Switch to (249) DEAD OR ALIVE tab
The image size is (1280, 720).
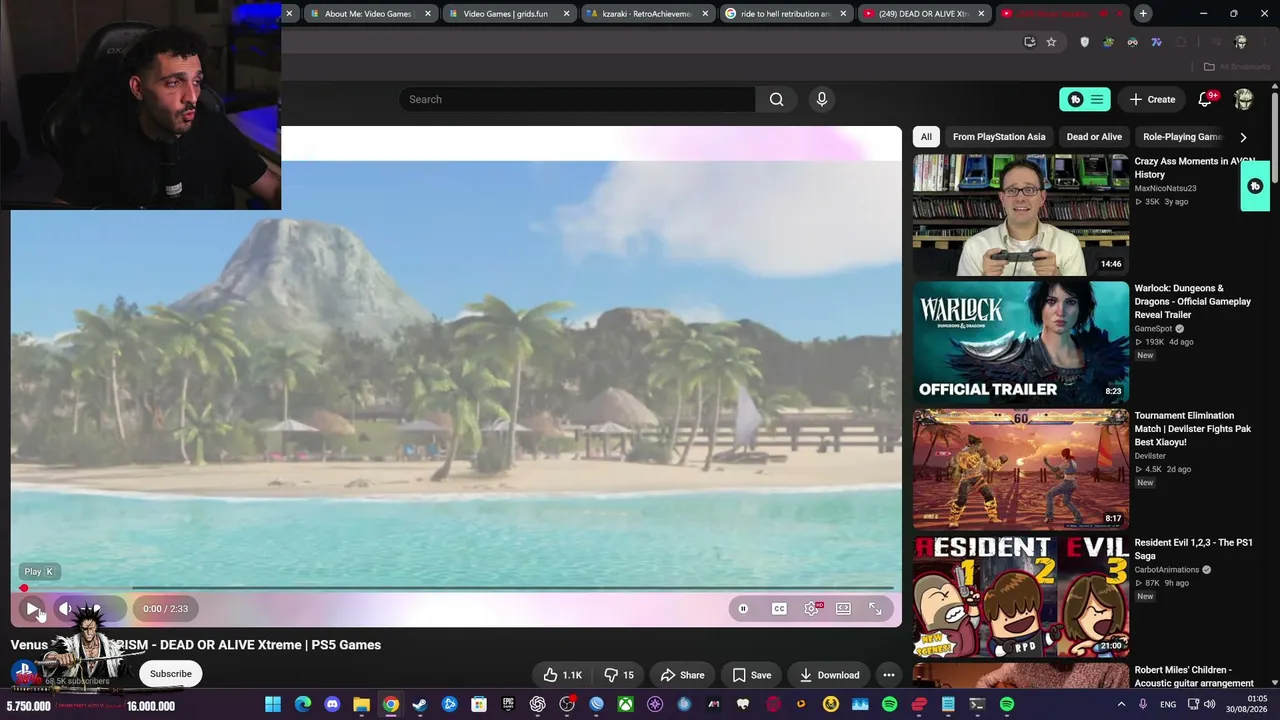924,14
